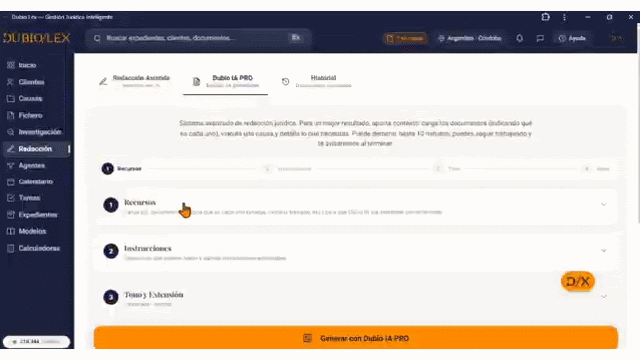Image resolution: width=640 pixels, height=360 pixels.
Task: Select Redacción in the sidebar
Action: click(36, 149)
